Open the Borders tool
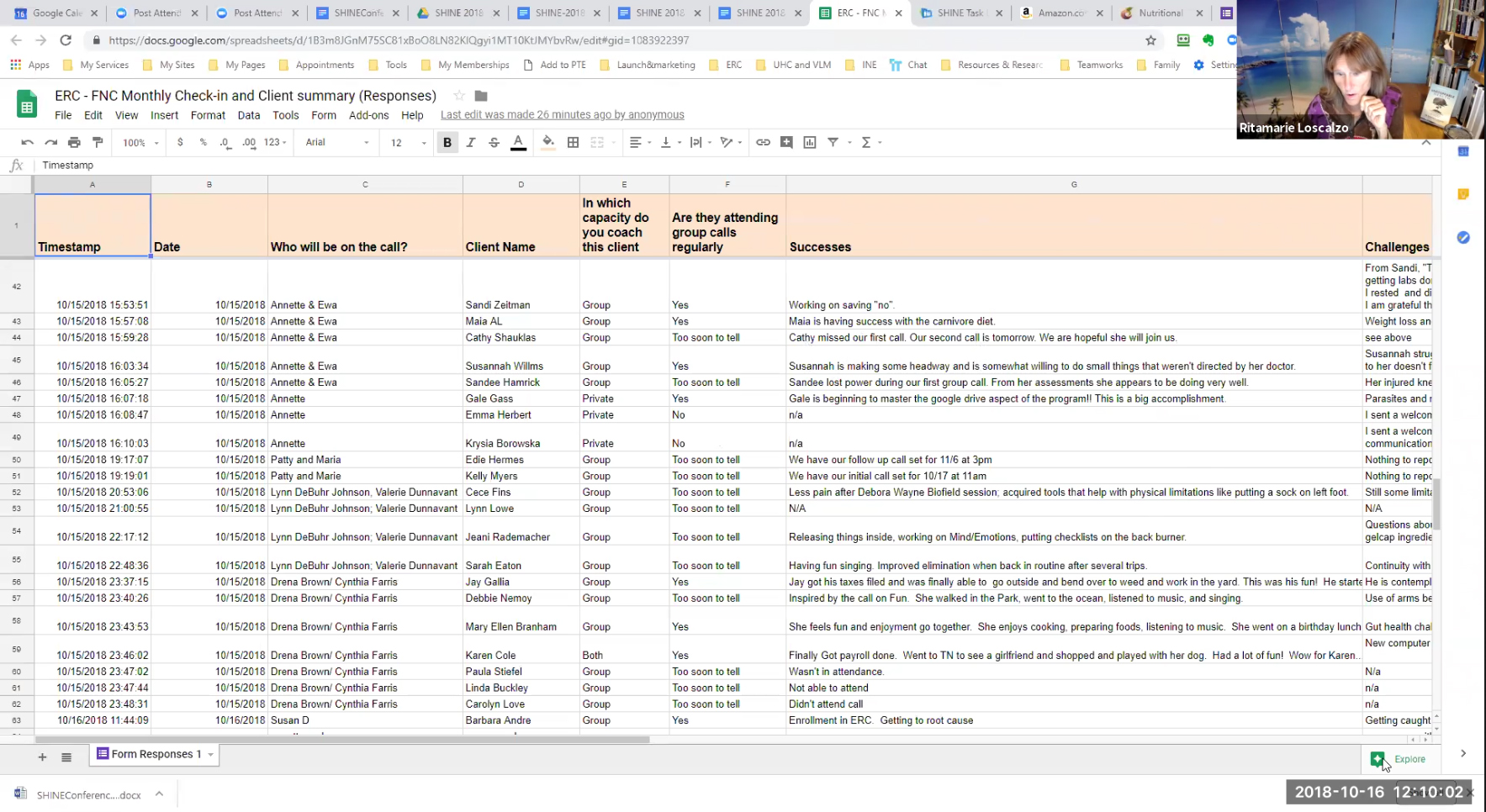The image size is (1486, 812). tap(574, 143)
